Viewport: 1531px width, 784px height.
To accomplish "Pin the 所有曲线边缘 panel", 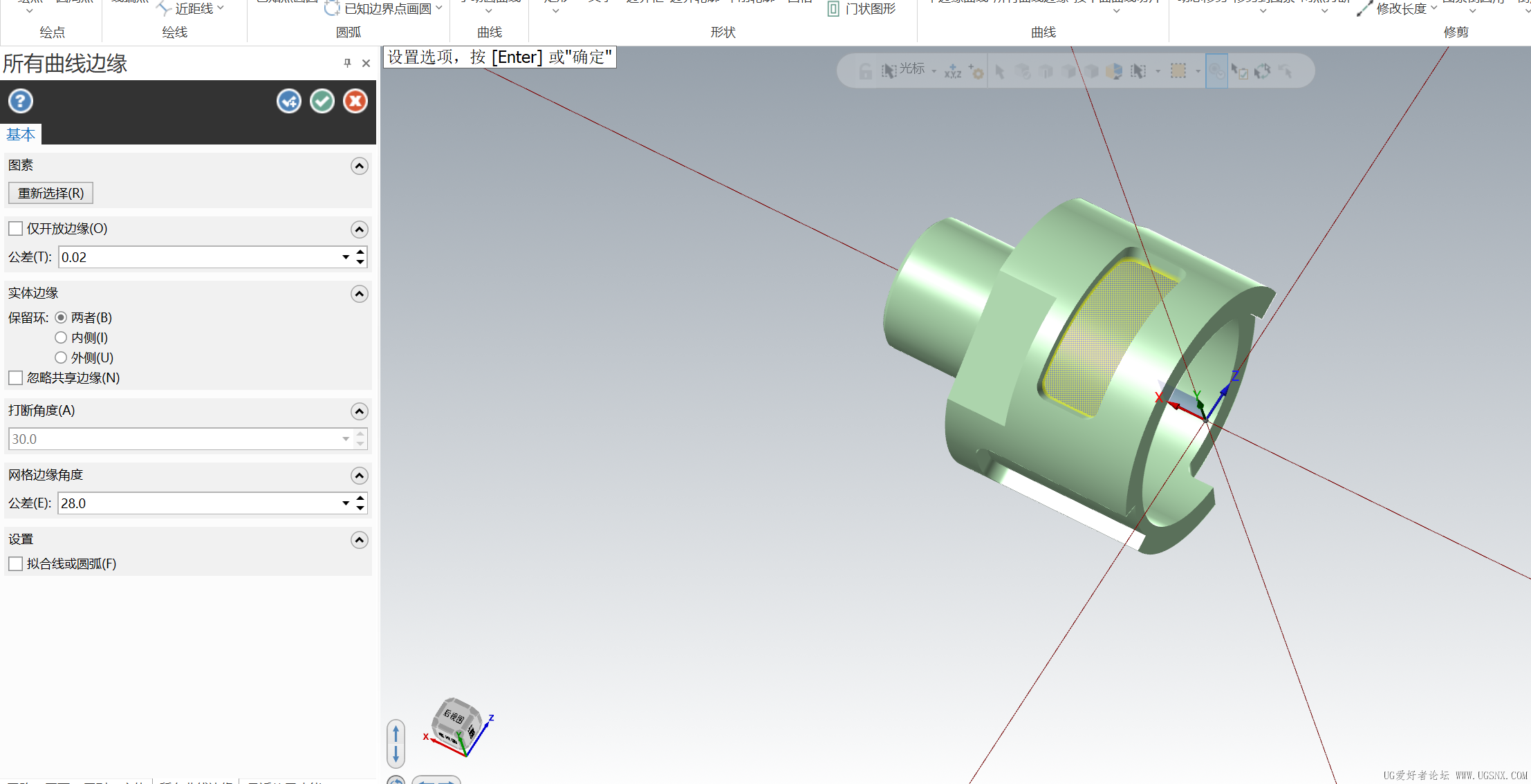I will (x=347, y=64).
